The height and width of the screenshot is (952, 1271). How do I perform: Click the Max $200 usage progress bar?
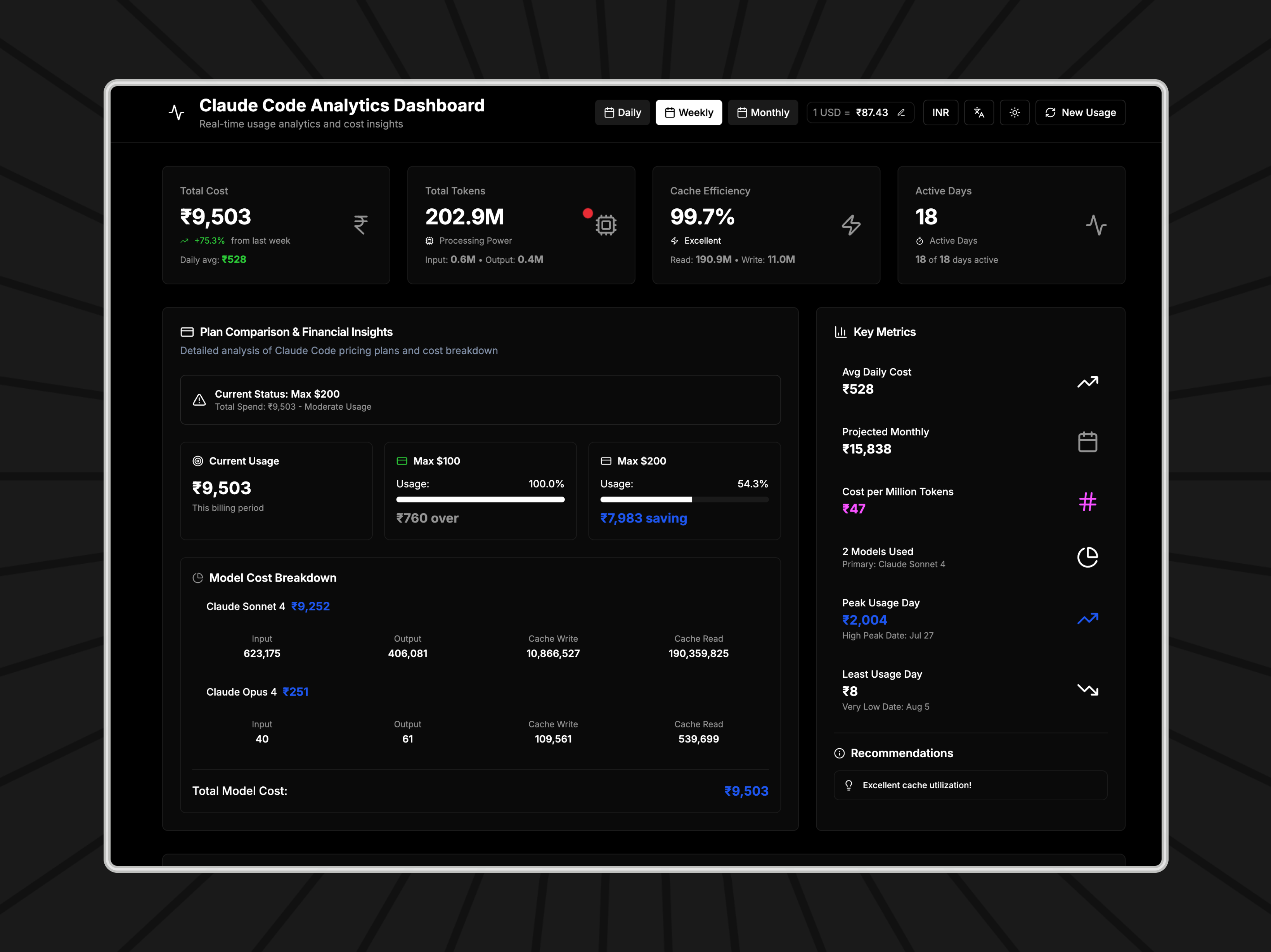pos(684,499)
